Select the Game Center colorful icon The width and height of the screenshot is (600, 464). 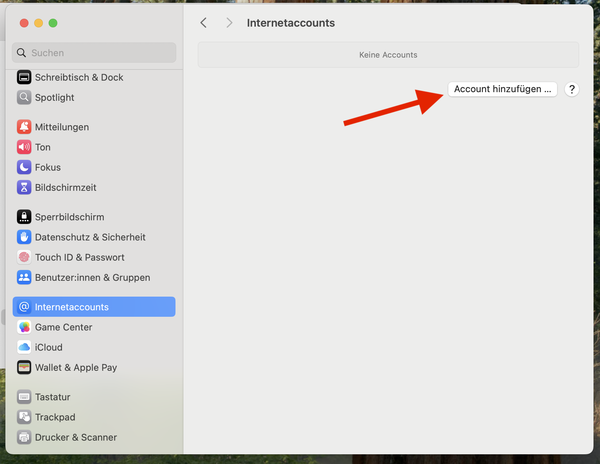25,327
